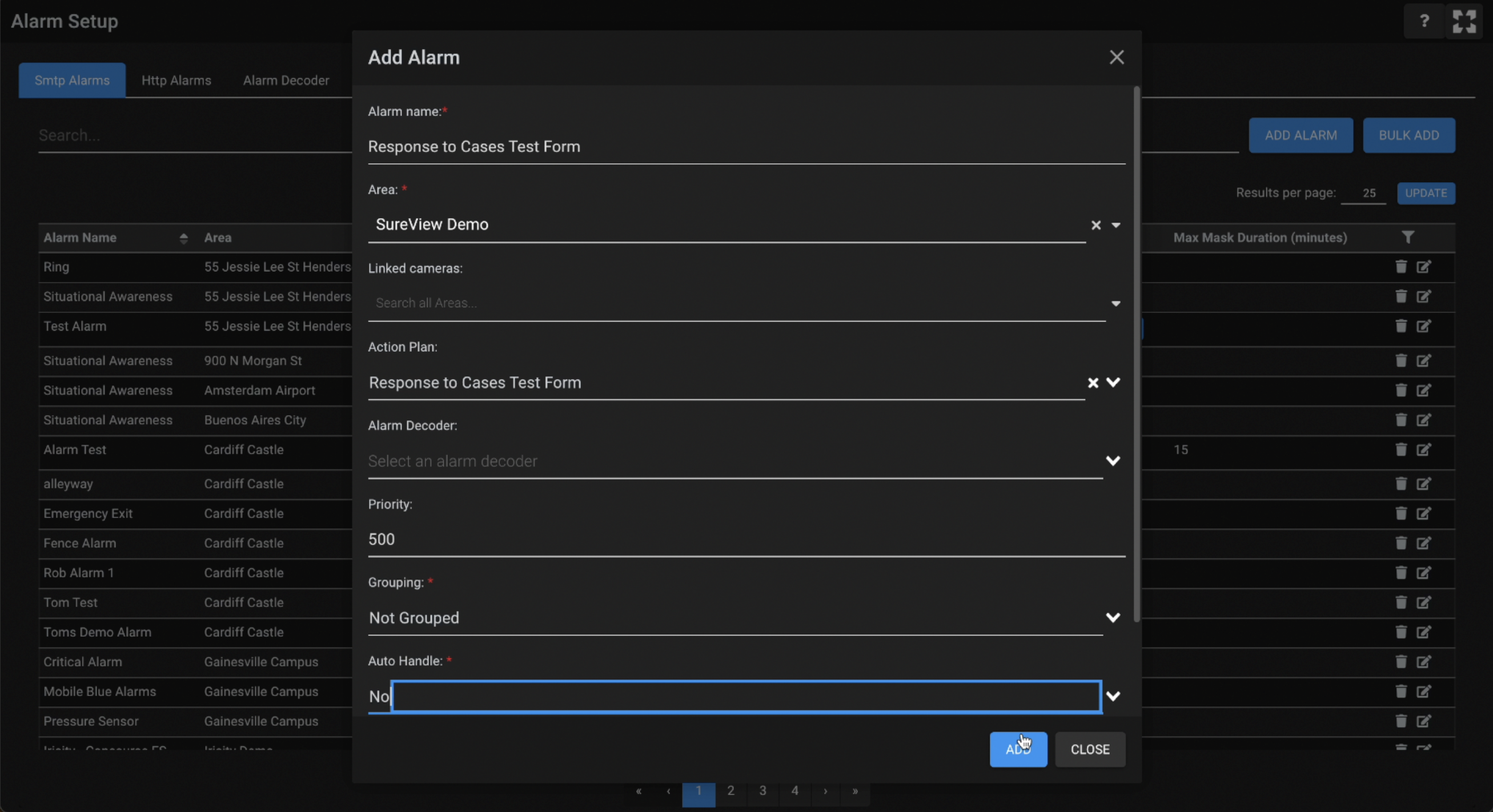Screen dimensions: 1493x812
Task: Open the Alarm Decoder dropdown
Action: click(1113, 461)
